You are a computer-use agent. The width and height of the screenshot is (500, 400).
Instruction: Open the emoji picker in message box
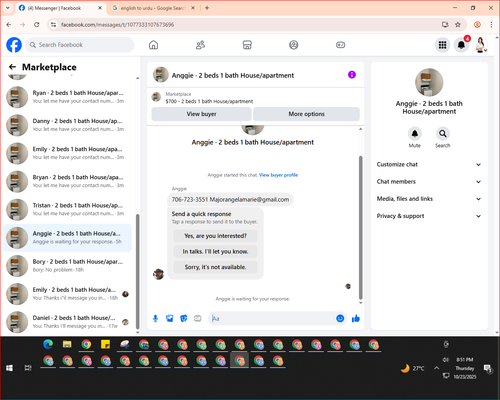tap(340, 319)
